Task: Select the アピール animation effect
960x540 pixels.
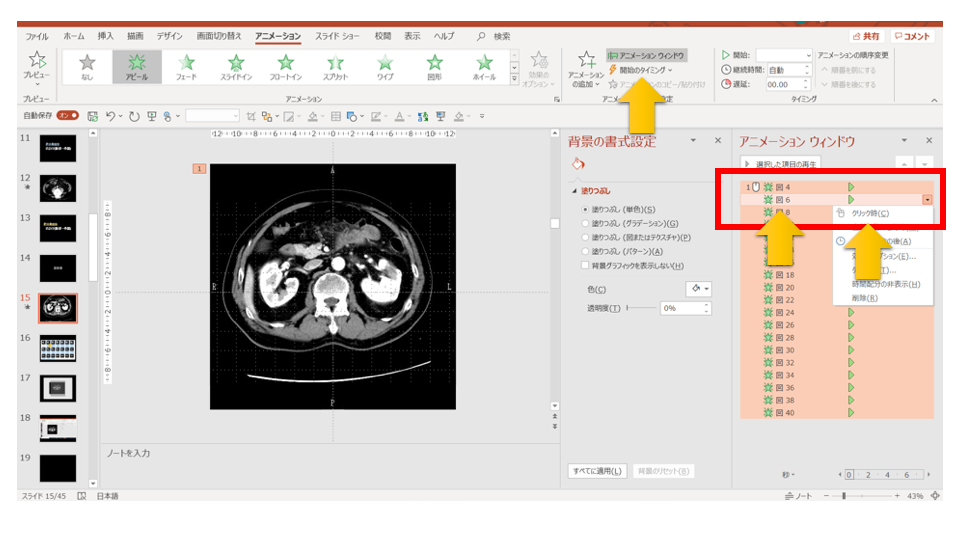Action: [137, 66]
